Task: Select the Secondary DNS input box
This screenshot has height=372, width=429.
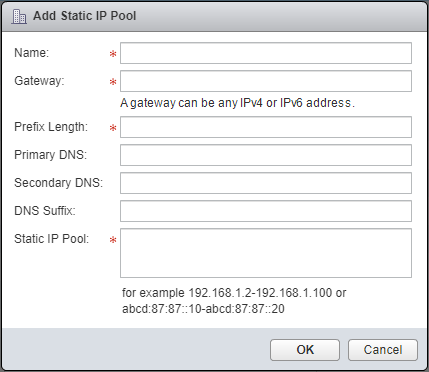Action: pyautogui.click(x=266, y=183)
